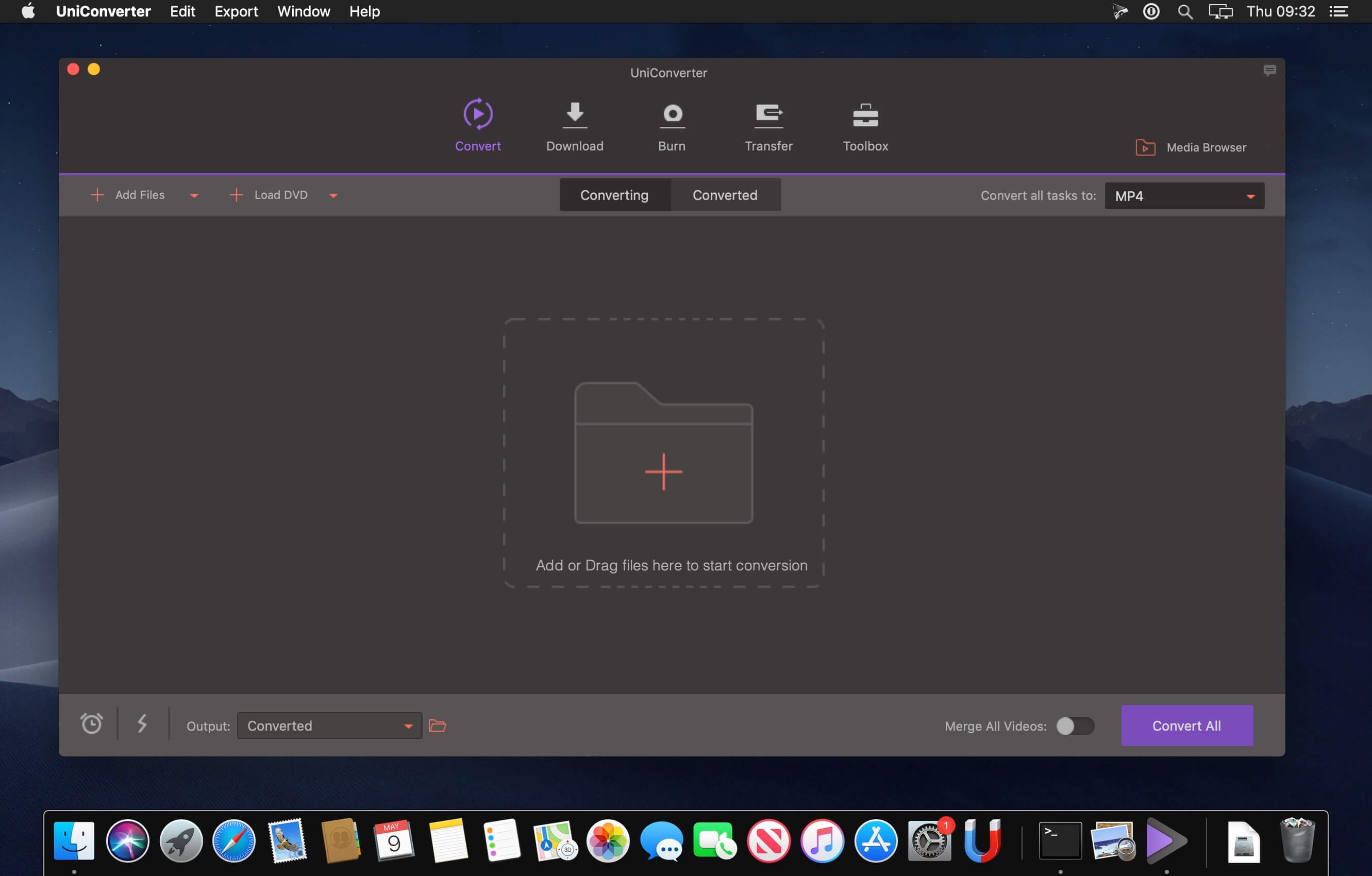Open output folder via folder icon
The height and width of the screenshot is (876, 1372).
click(x=437, y=725)
